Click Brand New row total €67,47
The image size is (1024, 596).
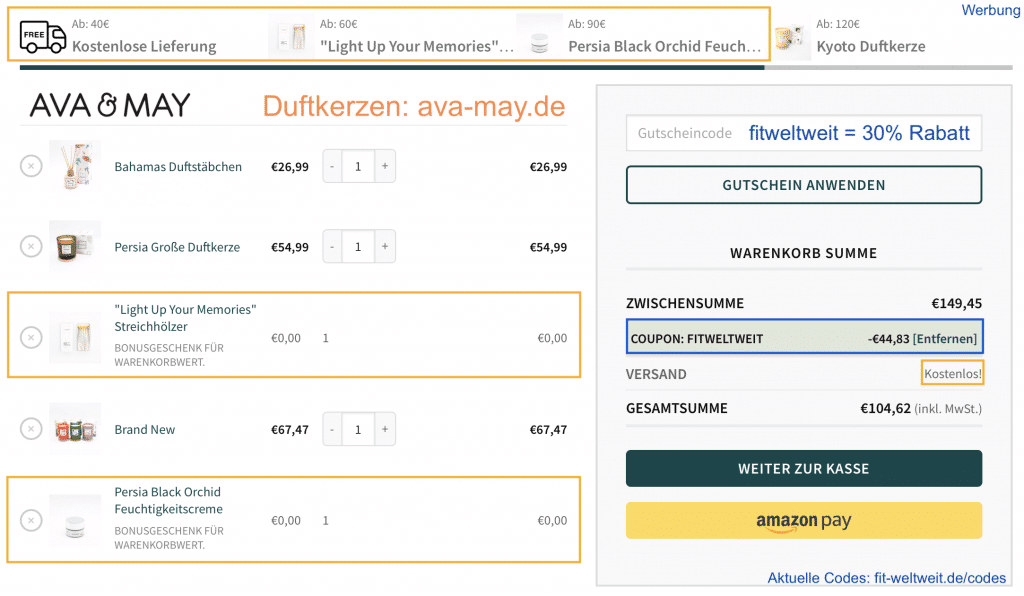[548, 430]
